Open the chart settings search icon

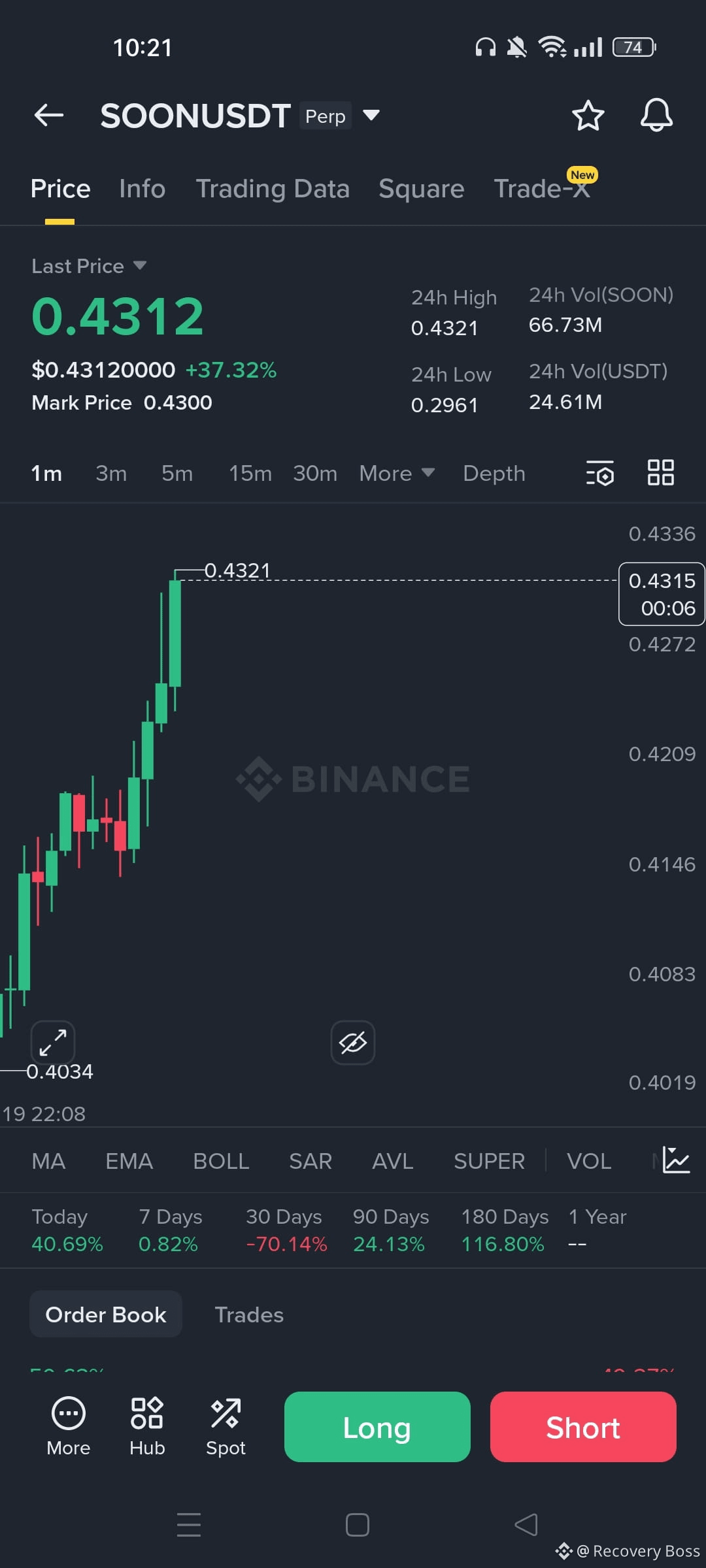coord(599,473)
